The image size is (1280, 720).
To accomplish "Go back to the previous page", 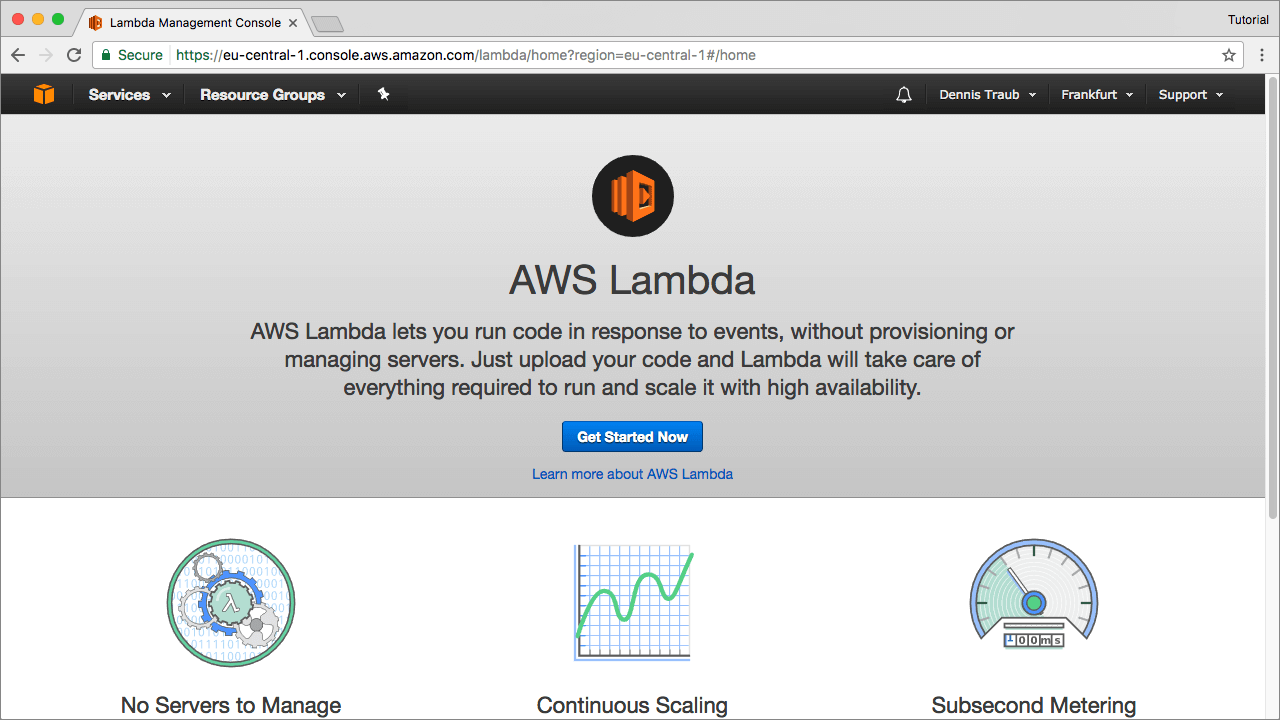I will (x=18, y=55).
